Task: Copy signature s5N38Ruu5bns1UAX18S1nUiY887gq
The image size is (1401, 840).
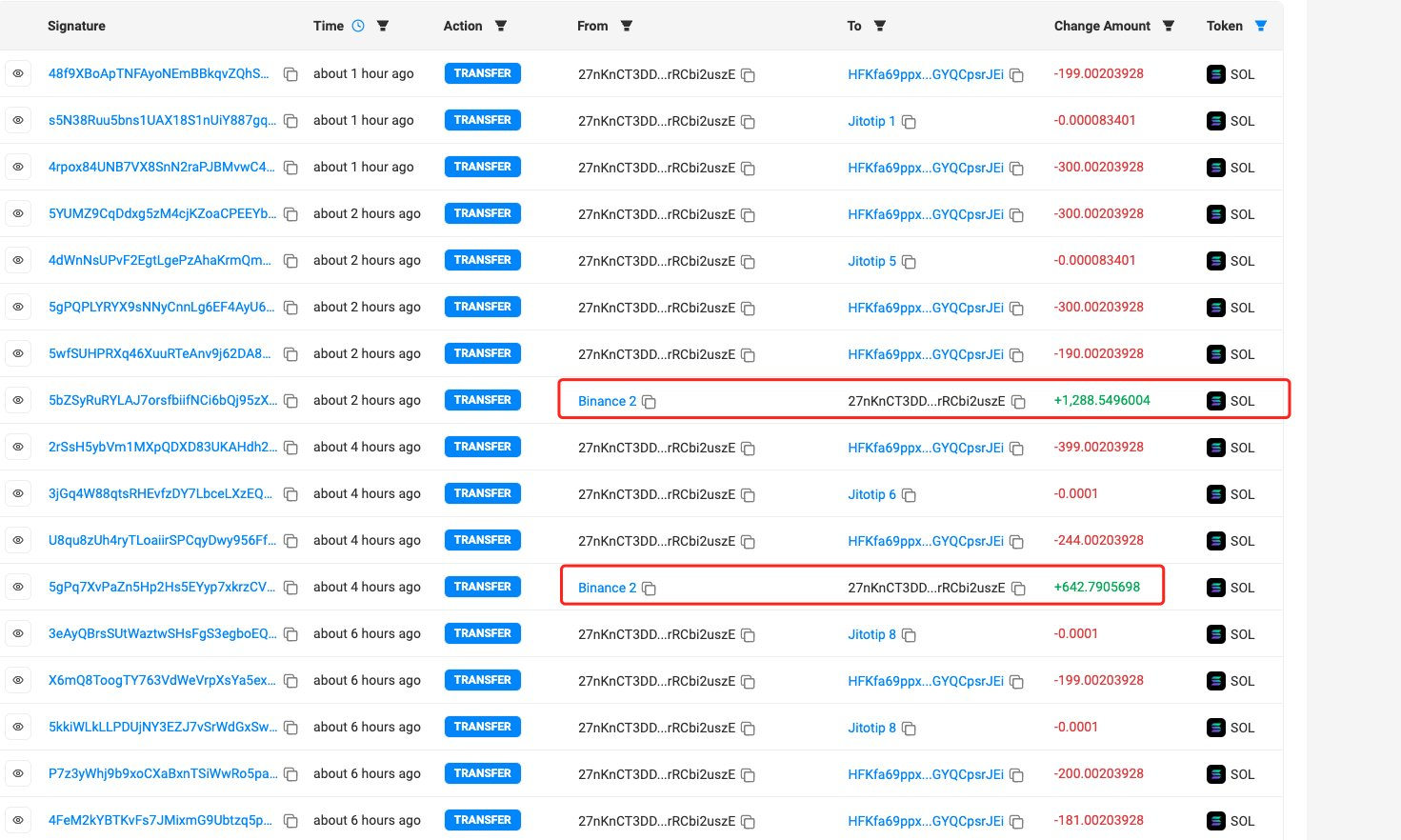Action: click(x=291, y=121)
